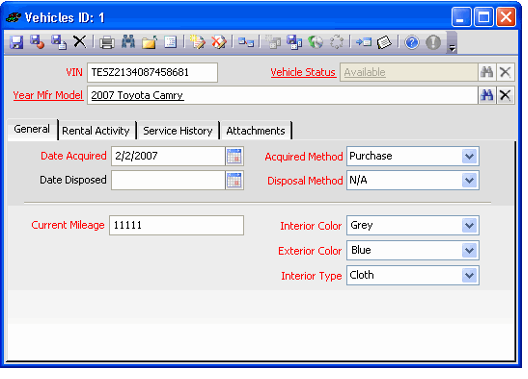This screenshot has width=528, height=379.
Task: Click the 2007 Toyota Camry linked value
Action: pyautogui.click(x=137, y=95)
